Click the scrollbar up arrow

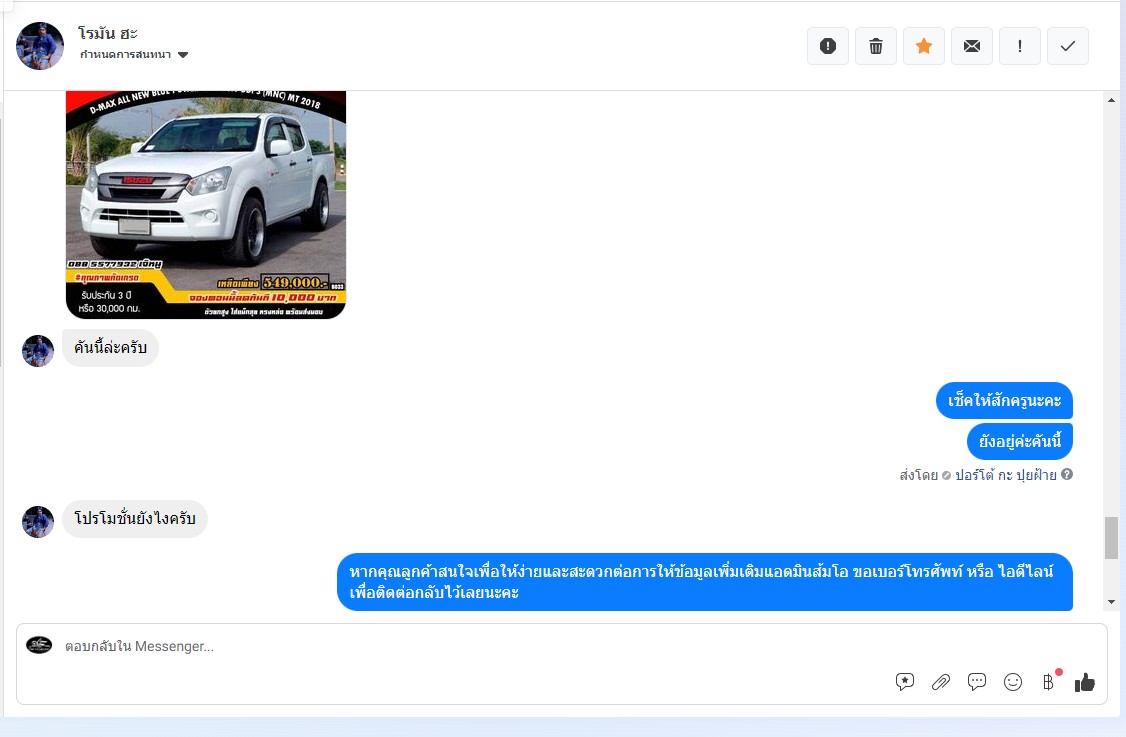coord(1112,100)
